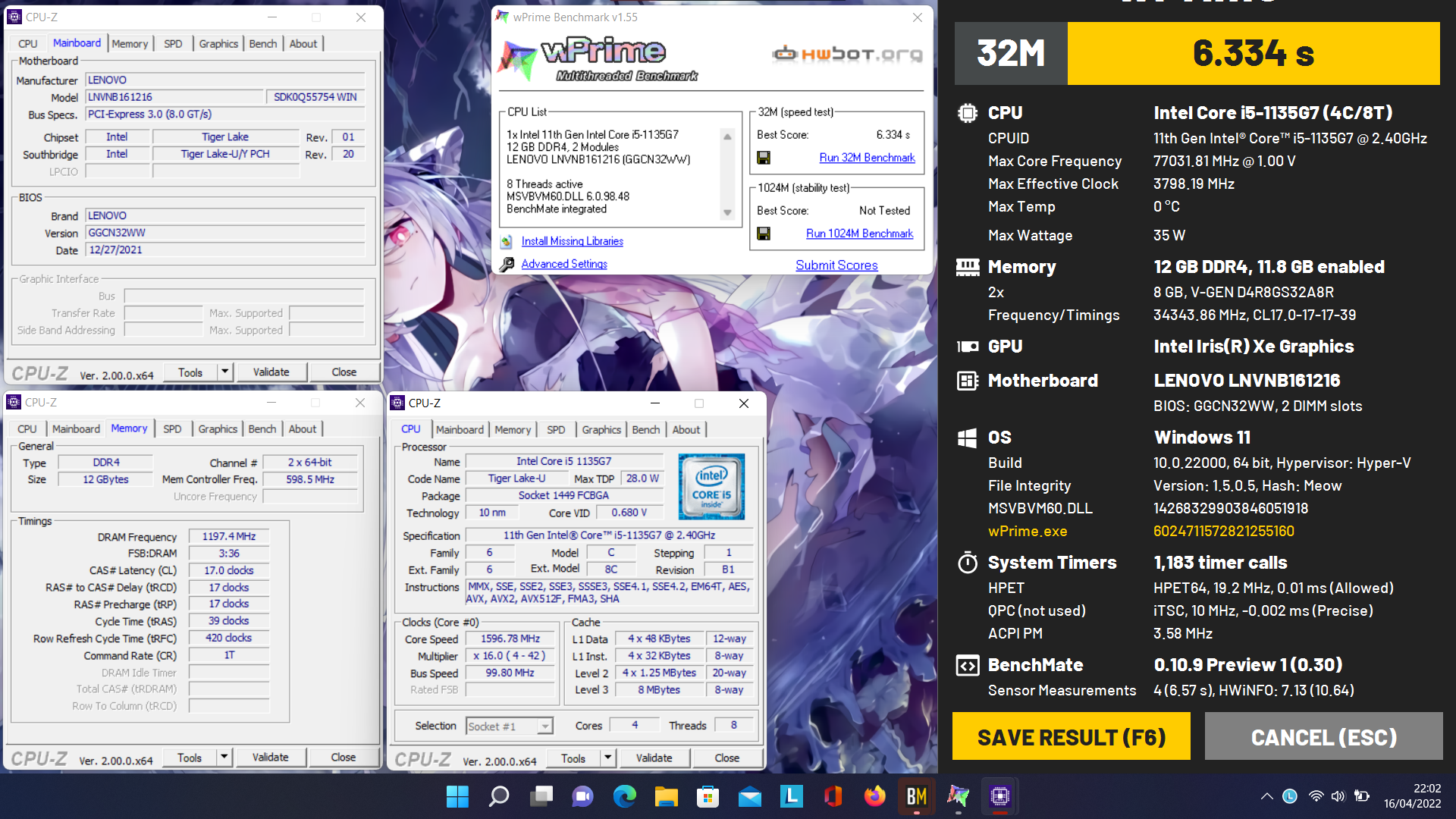Image resolution: width=1456 pixels, height=819 pixels.
Task: Switch to CPU-Z taskbar icon
Action: click(x=1000, y=796)
